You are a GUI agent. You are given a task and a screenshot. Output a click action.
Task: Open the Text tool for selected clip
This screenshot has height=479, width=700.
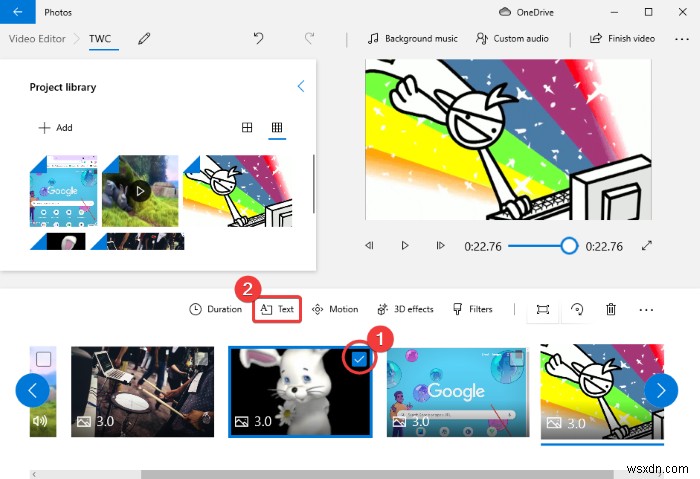point(277,309)
